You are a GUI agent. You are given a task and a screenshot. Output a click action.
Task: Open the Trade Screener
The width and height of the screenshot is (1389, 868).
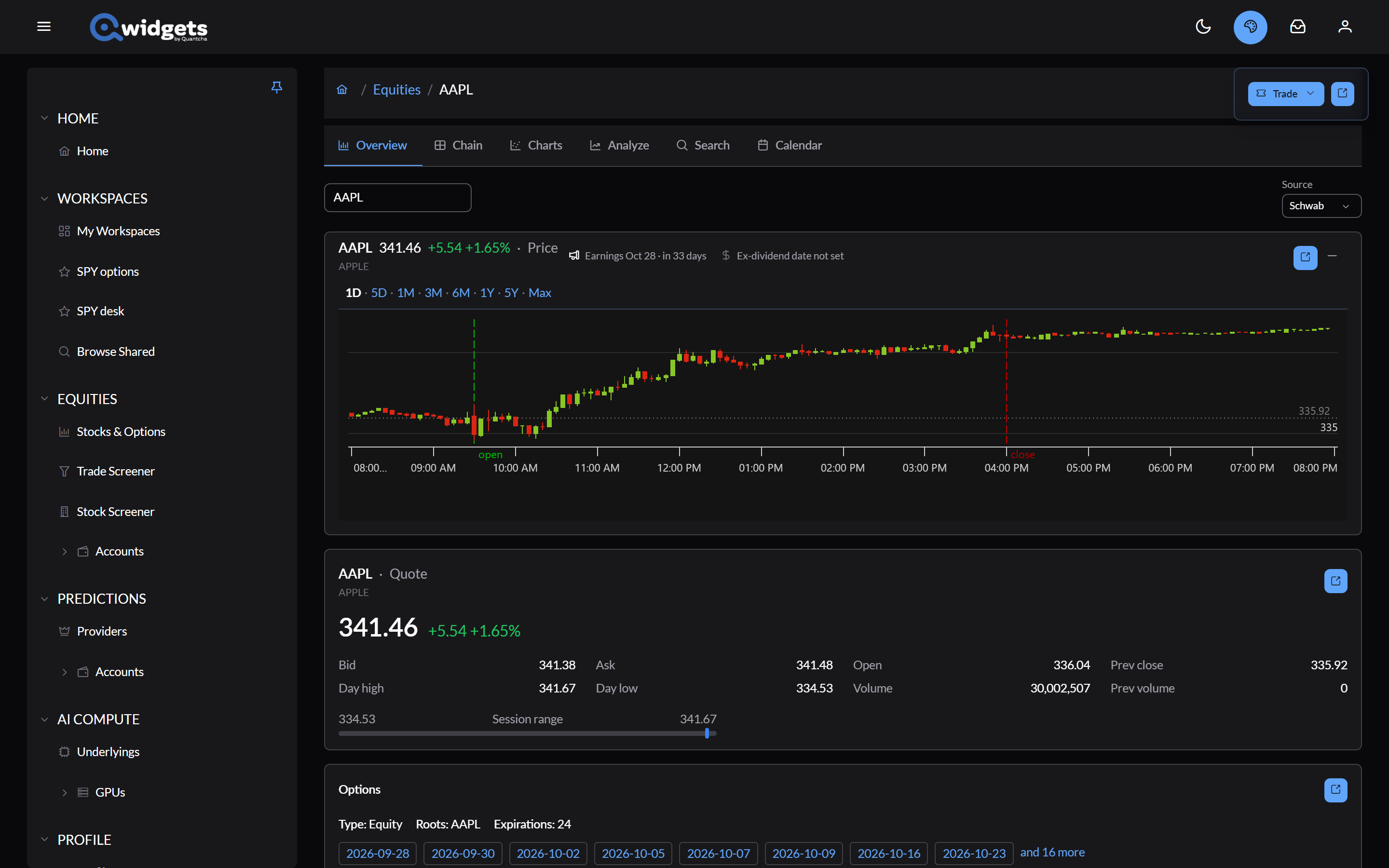tap(115, 471)
